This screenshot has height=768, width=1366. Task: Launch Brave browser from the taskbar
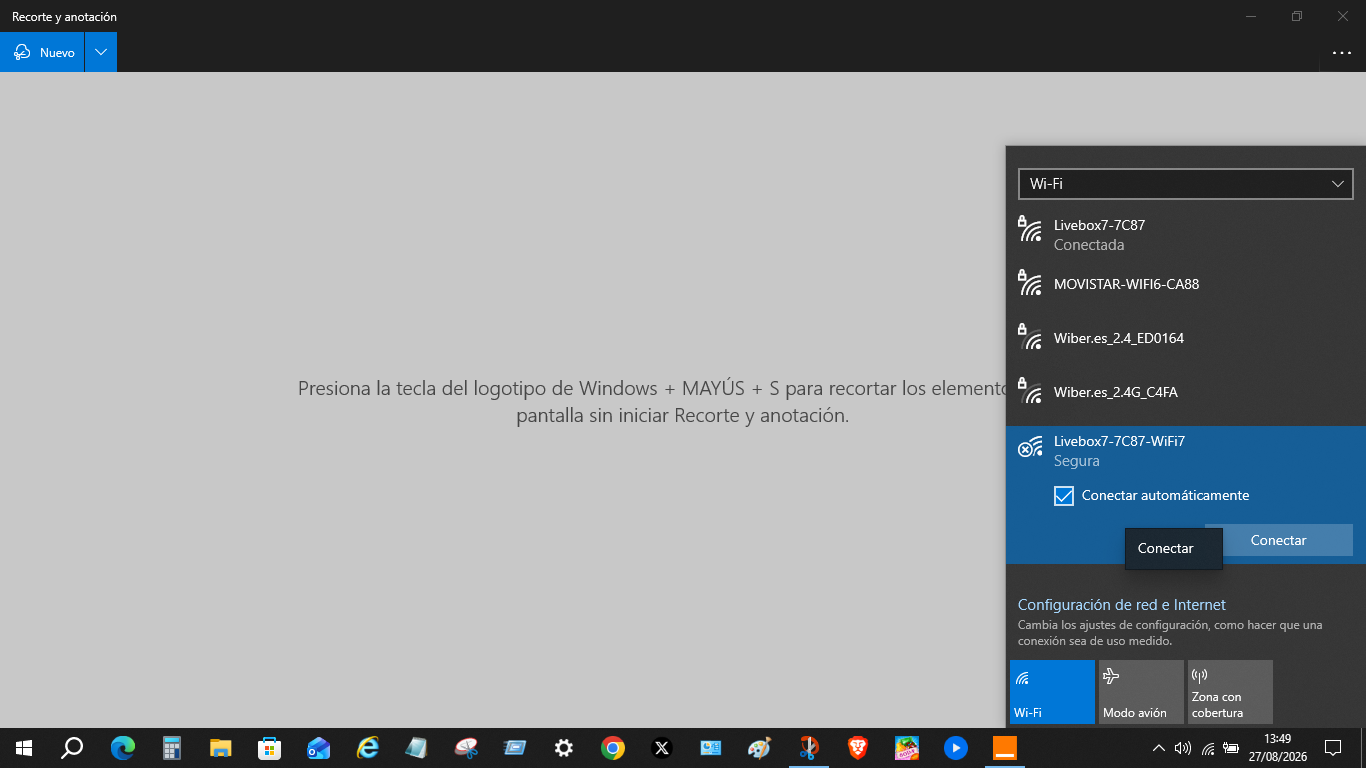(x=858, y=748)
